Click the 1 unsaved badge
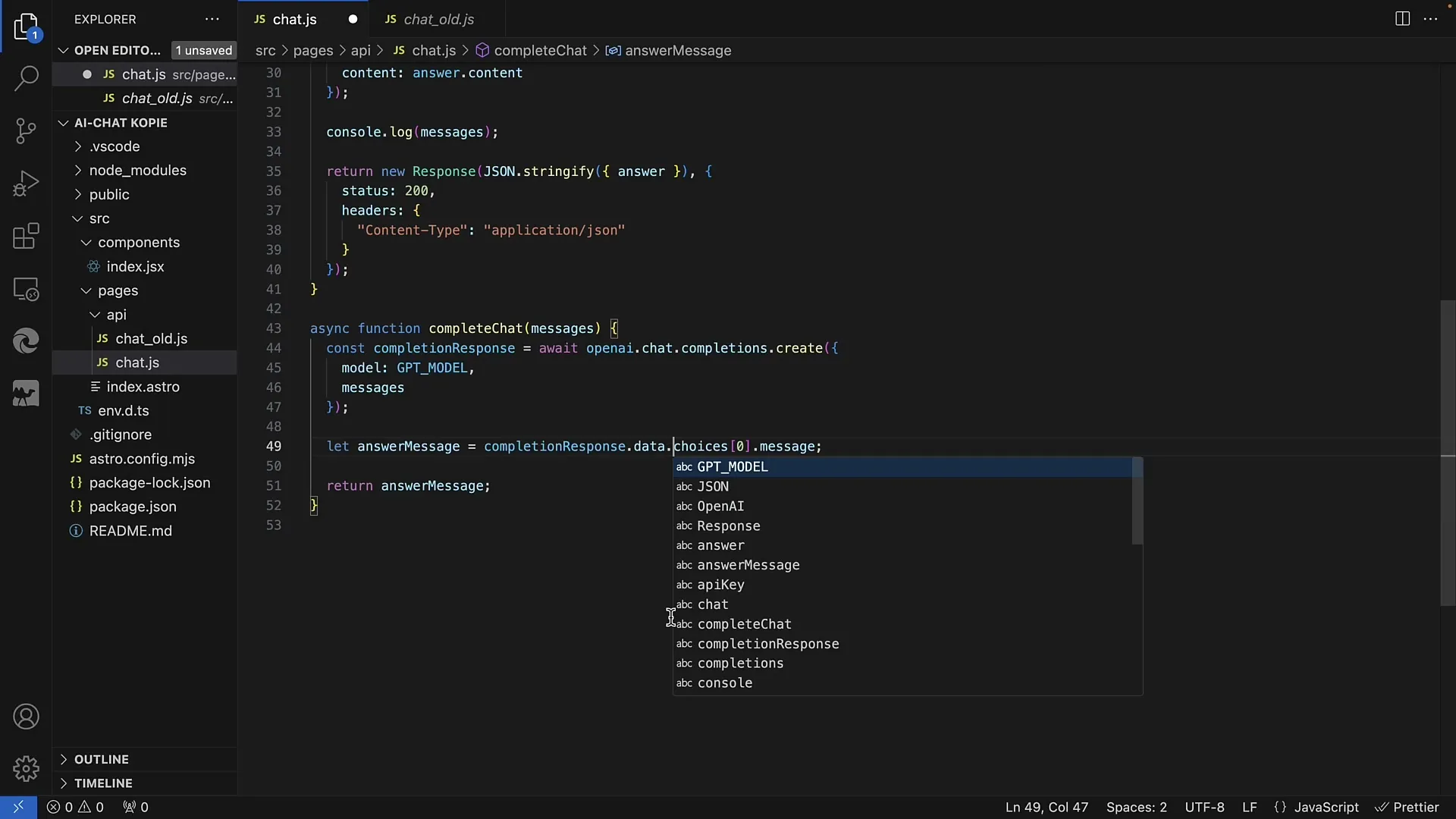The width and height of the screenshot is (1456, 819). pos(203,51)
